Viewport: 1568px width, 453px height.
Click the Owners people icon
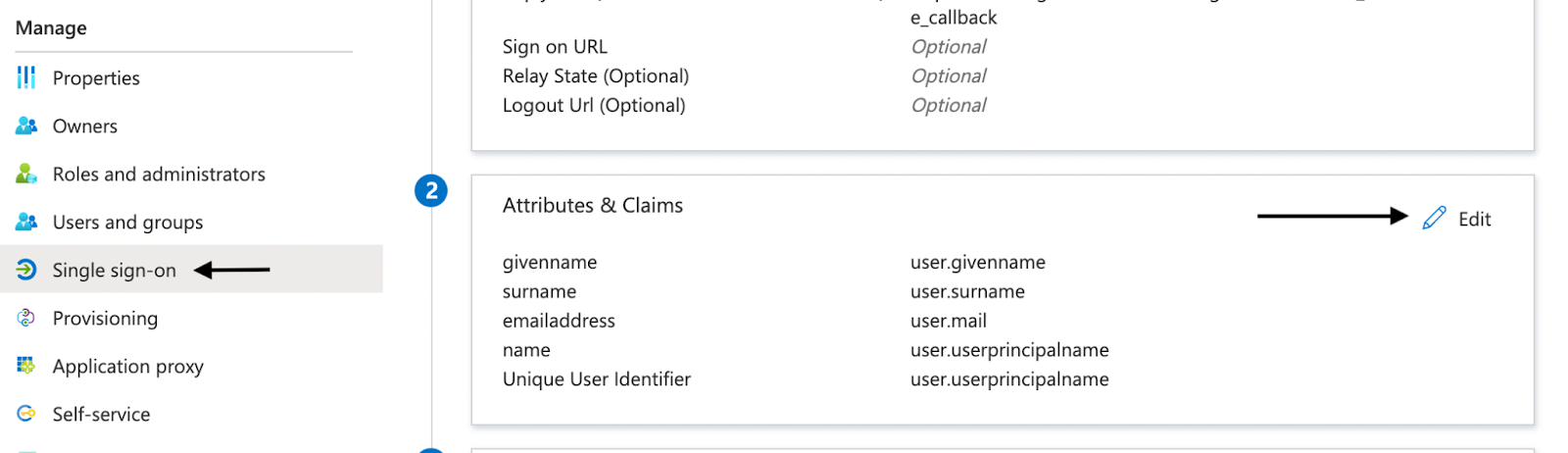pos(26,126)
